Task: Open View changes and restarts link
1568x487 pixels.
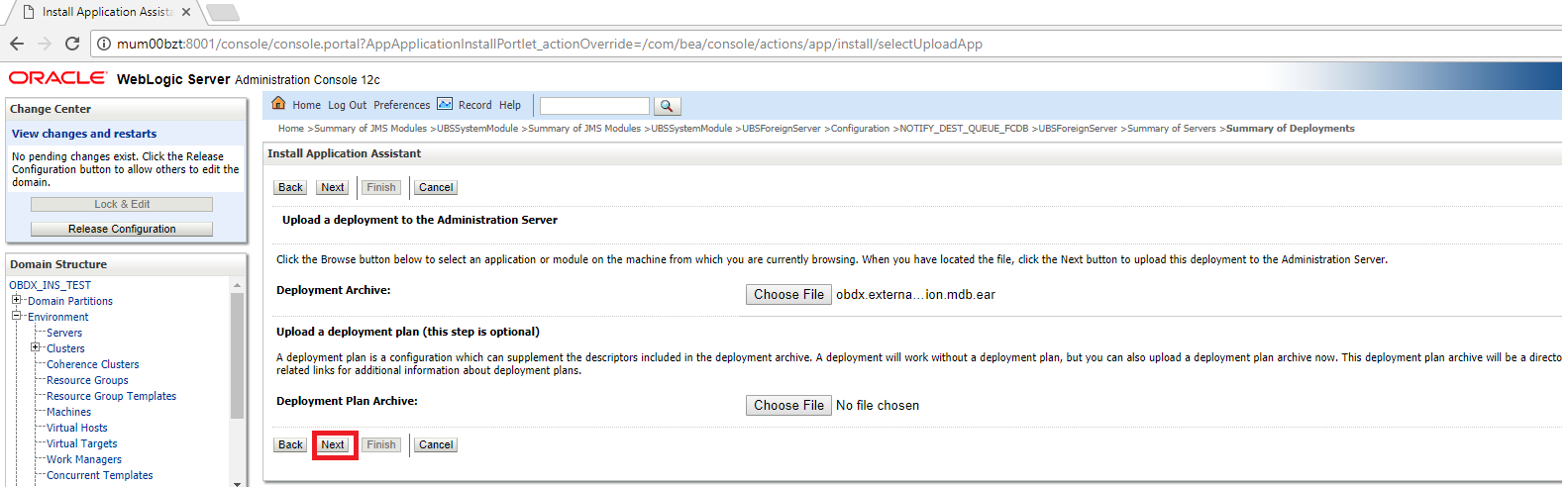Action: point(84,134)
